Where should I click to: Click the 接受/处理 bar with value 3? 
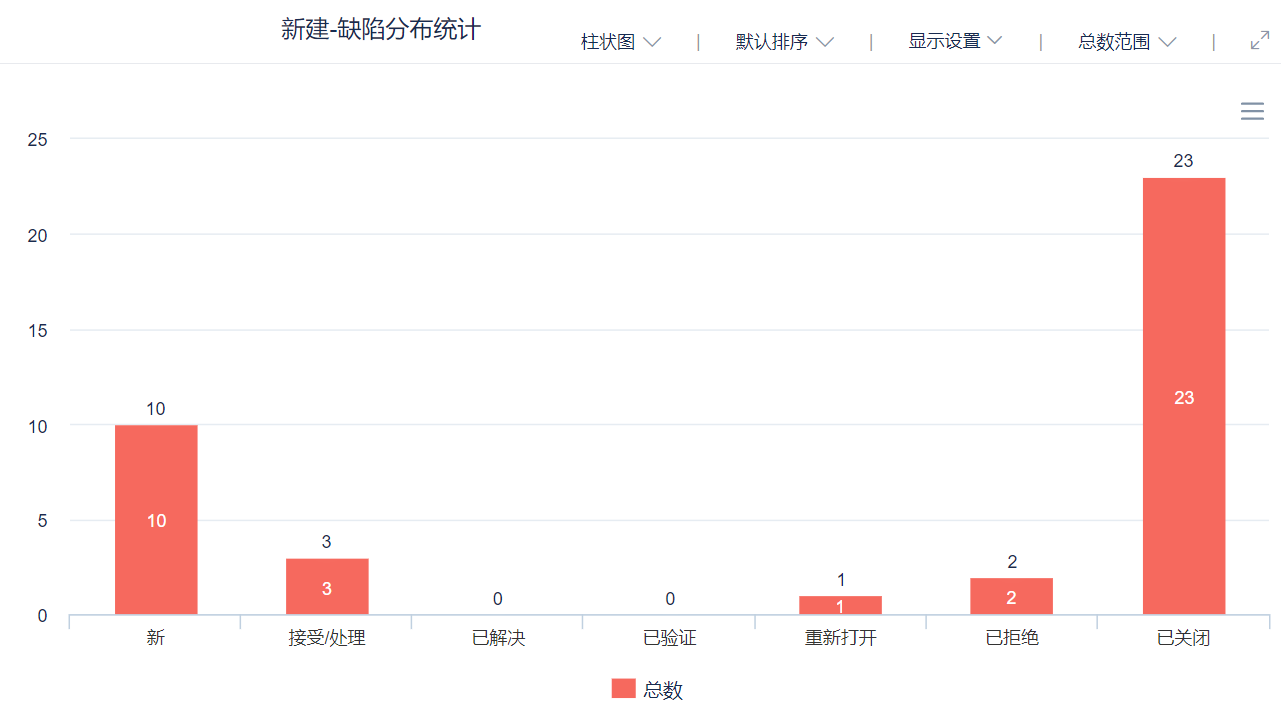click(x=327, y=587)
